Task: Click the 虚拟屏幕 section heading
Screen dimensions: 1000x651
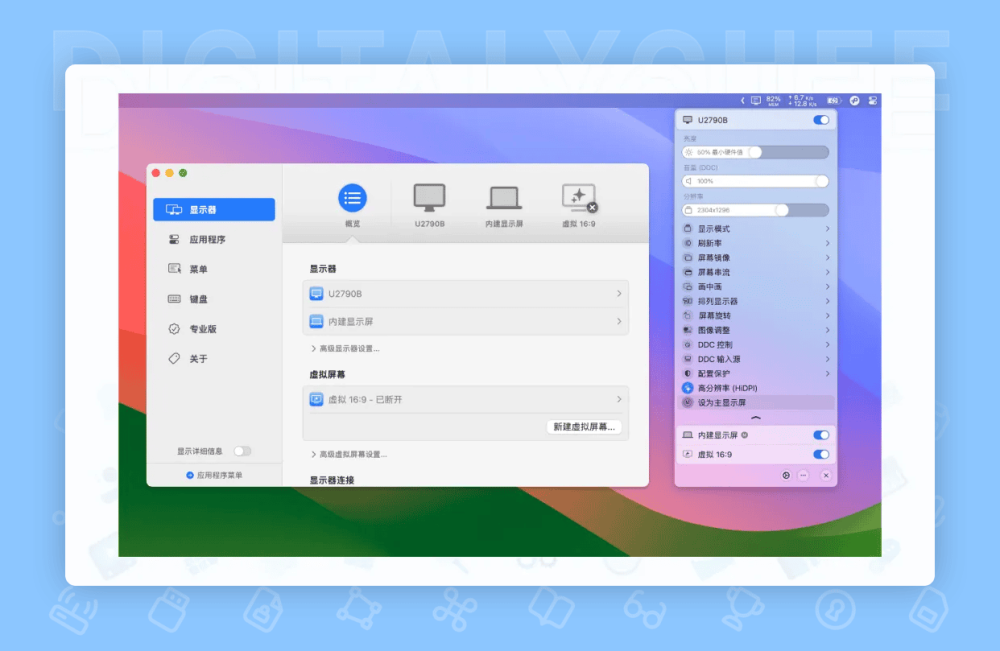Action: (x=327, y=374)
